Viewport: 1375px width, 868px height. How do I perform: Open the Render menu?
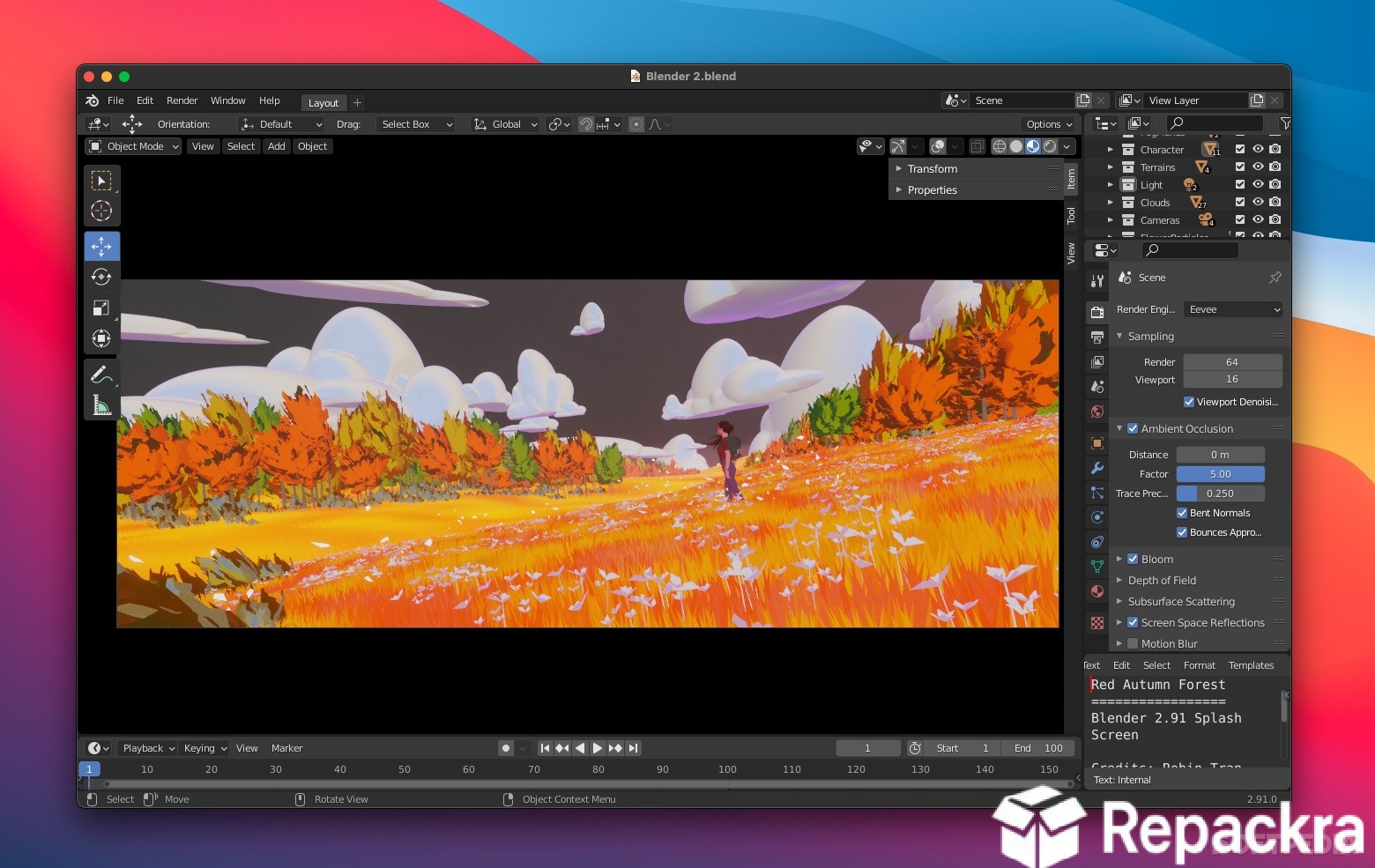(x=182, y=100)
